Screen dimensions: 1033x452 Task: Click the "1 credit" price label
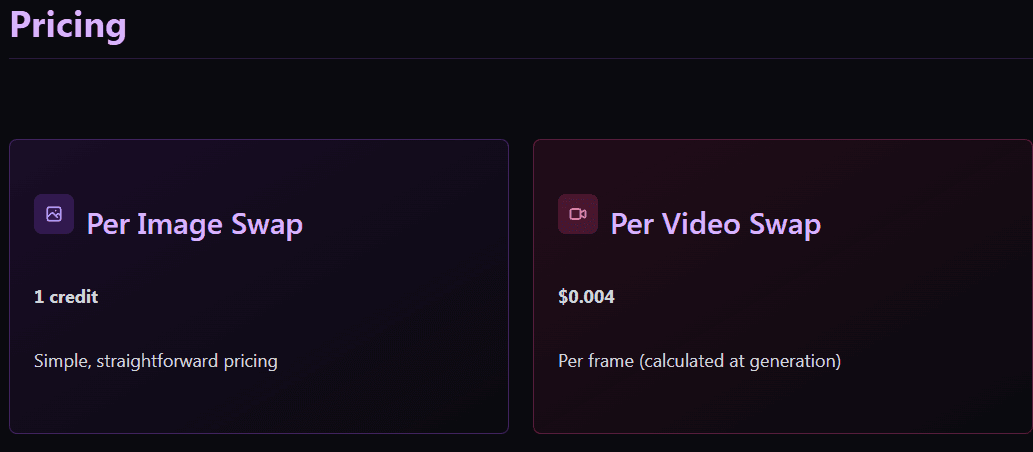[66, 297]
